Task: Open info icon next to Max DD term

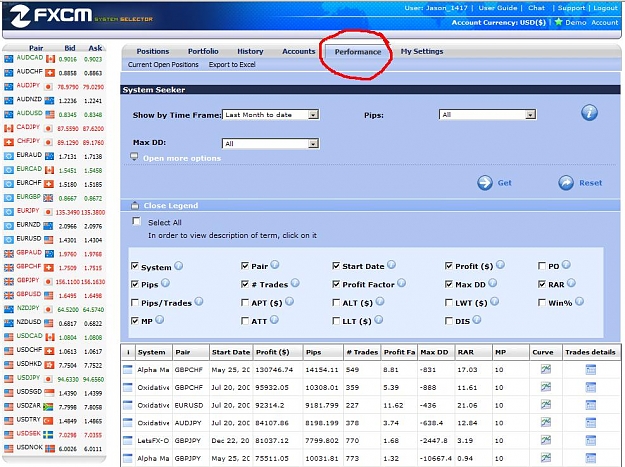Action: coord(493,283)
